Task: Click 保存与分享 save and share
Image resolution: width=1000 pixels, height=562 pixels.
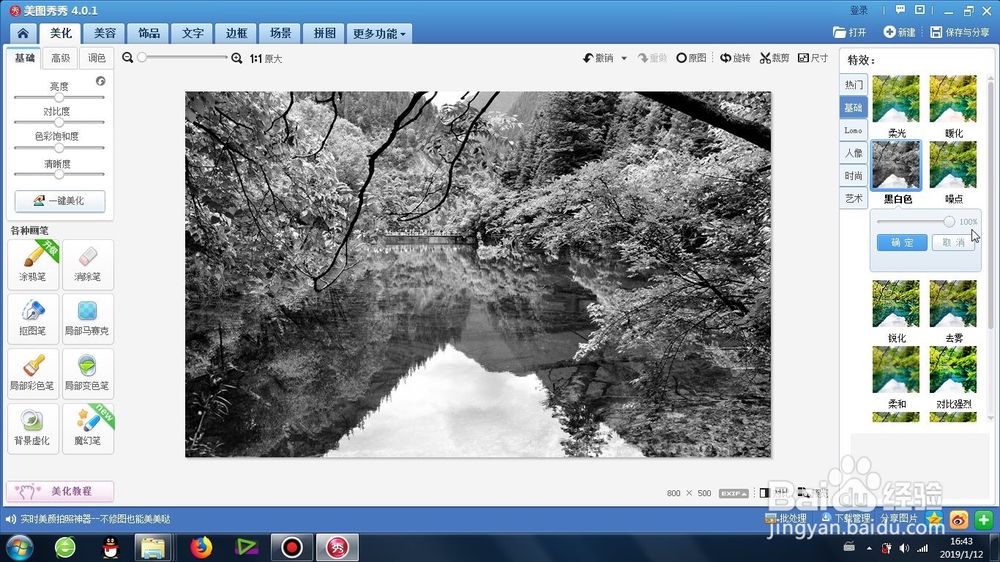Action: pyautogui.click(x=960, y=32)
